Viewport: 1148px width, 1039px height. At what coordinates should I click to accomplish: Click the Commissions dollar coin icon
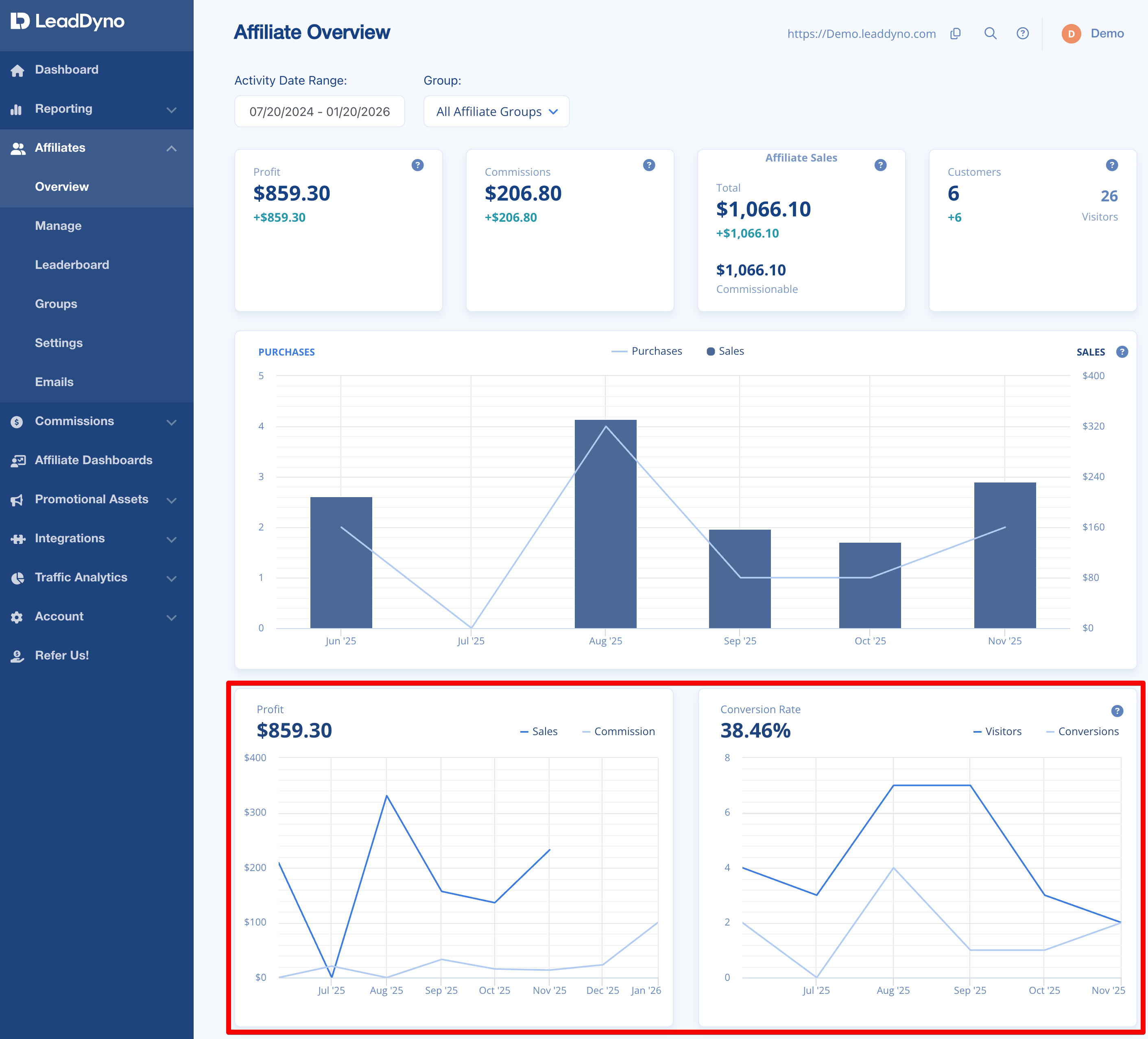click(17, 422)
